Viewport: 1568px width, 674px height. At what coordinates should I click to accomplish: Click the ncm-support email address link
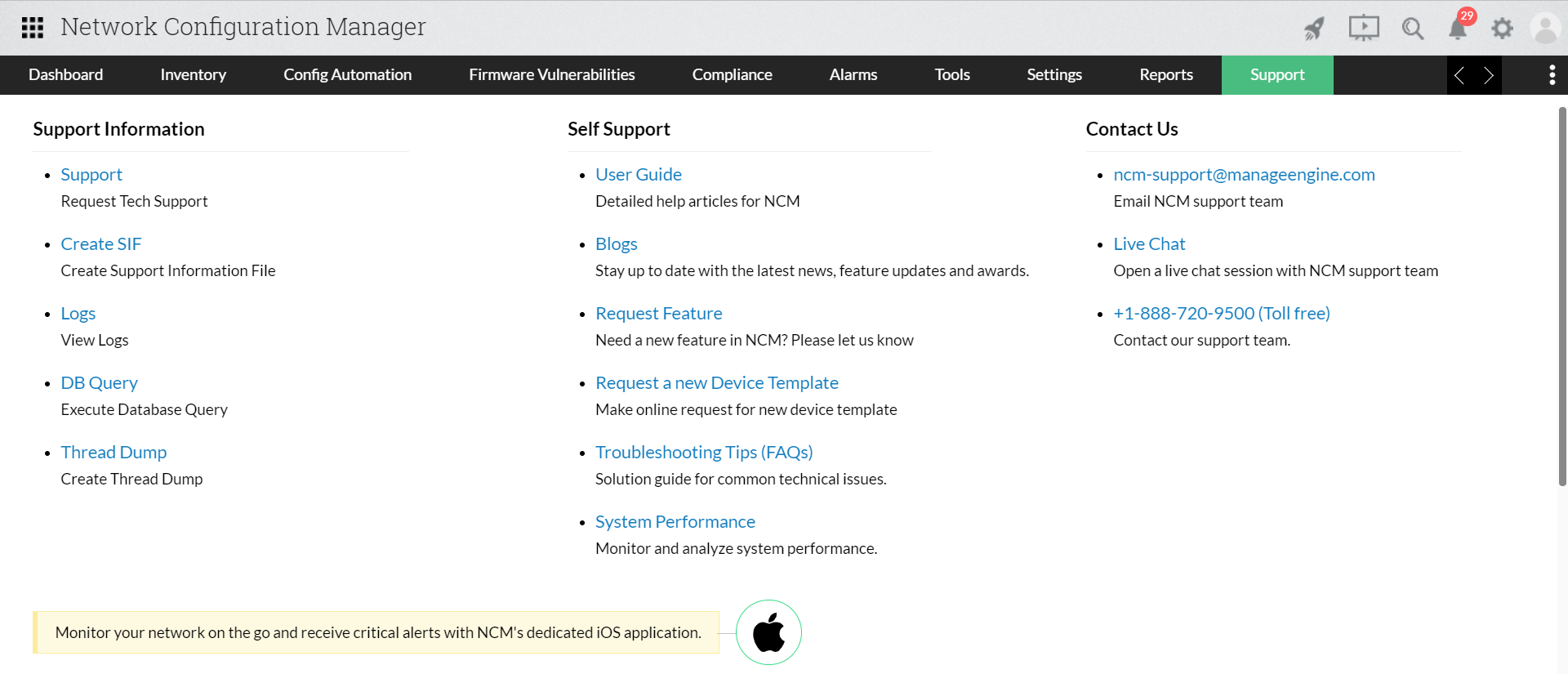[1244, 175]
